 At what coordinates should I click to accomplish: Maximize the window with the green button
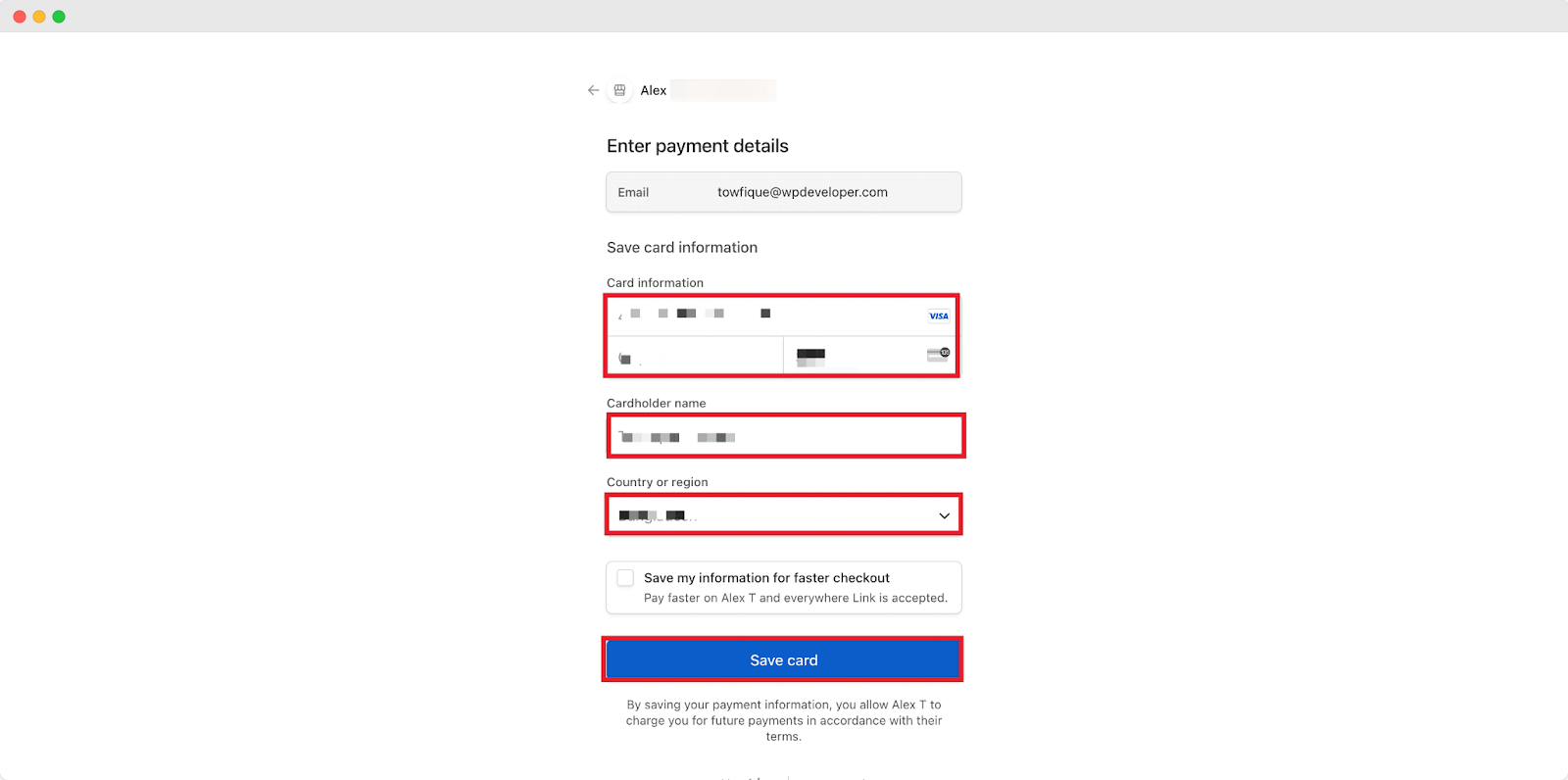59,17
